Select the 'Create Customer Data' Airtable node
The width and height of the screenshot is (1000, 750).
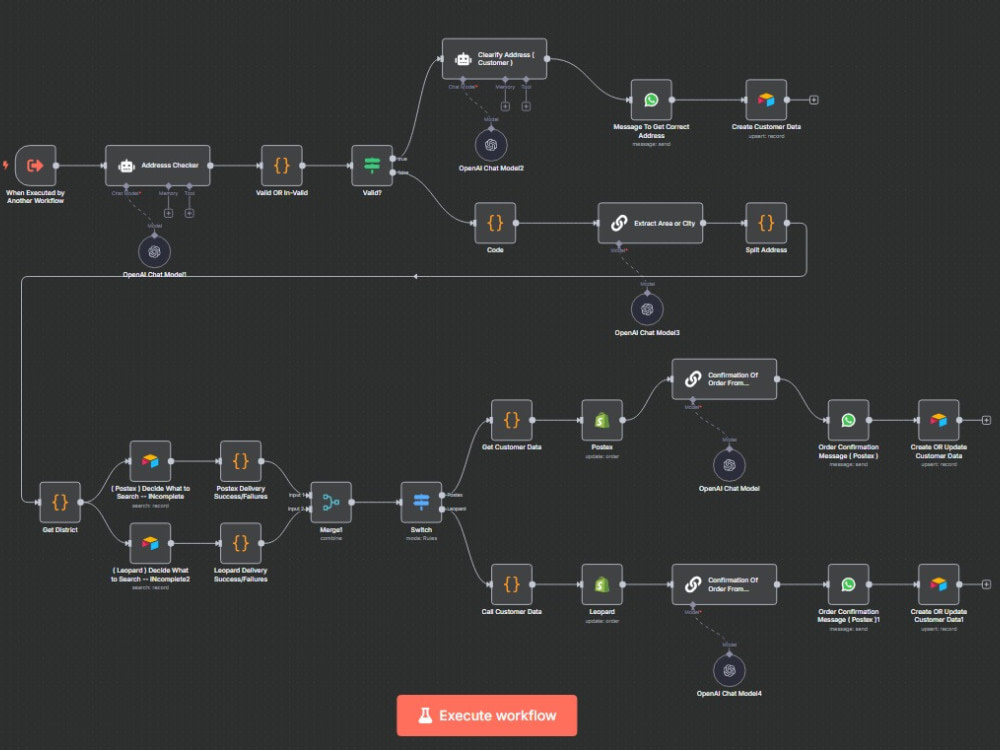click(766, 99)
